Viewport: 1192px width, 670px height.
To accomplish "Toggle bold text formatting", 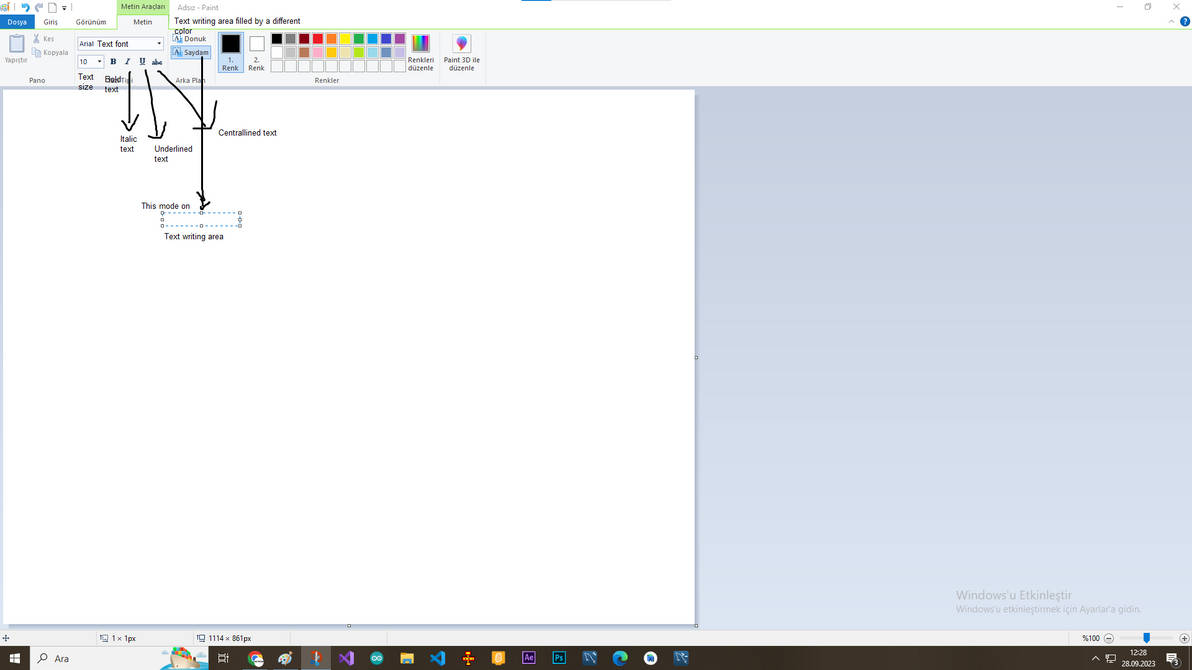I will pyautogui.click(x=113, y=61).
